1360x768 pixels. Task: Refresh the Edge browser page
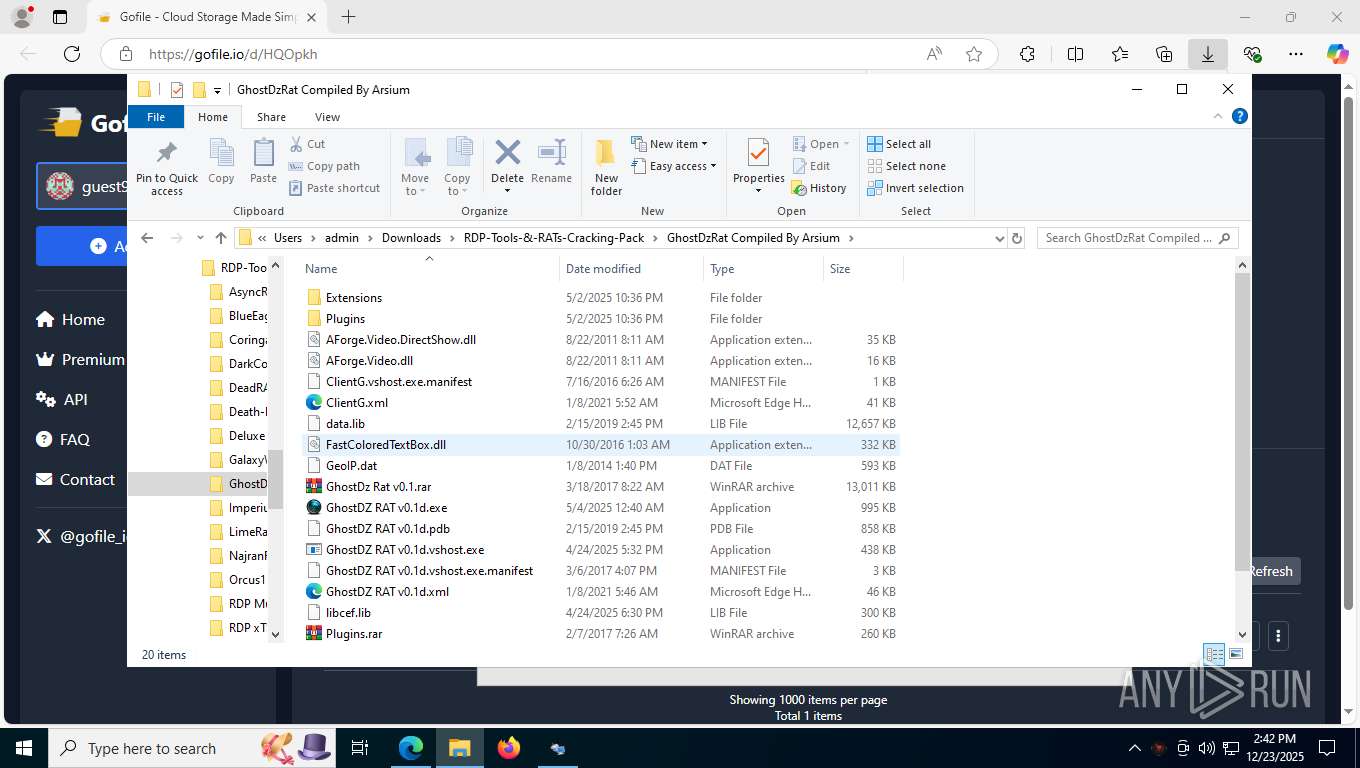click(72, 54)
